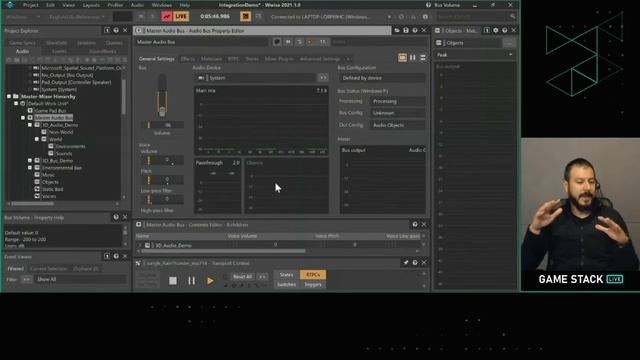Collapse the Master Audio Bus tree node
Viewport: 640px width, 360px height.
pos(23,118)
